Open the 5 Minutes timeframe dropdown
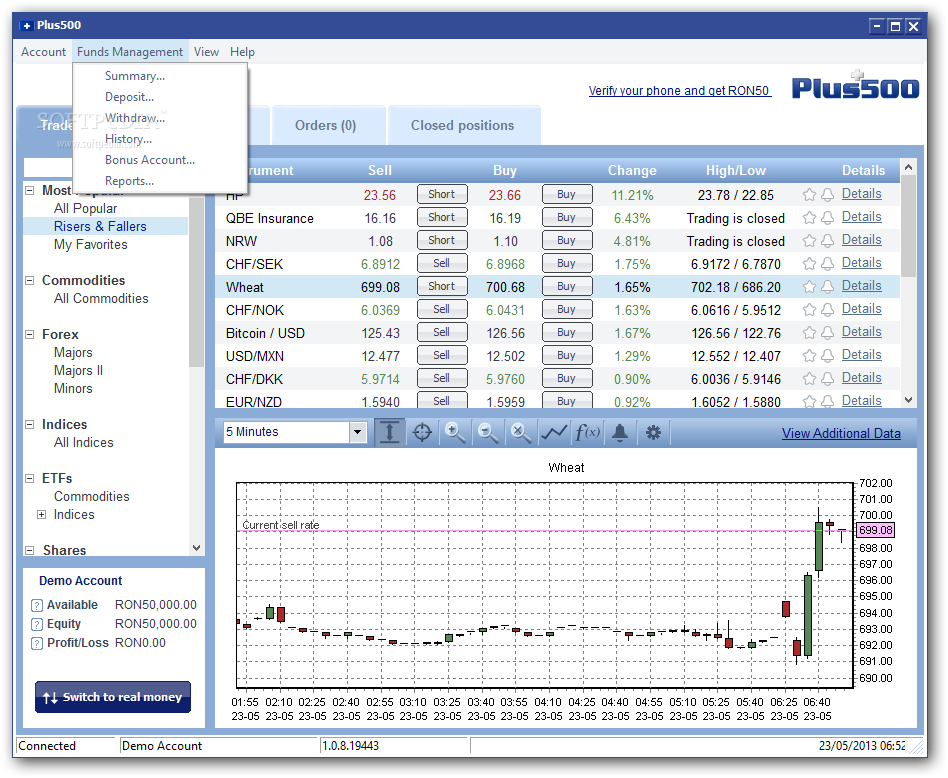Screen dimensions: 948x778 357,432
